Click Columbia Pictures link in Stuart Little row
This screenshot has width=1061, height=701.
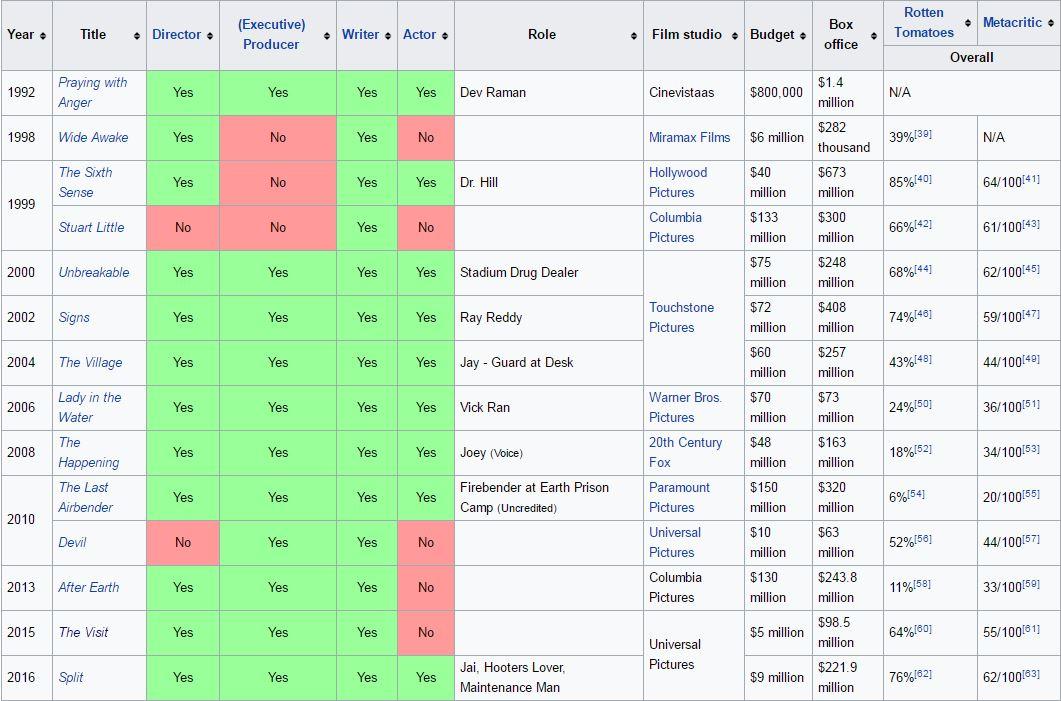click(675, 227)
